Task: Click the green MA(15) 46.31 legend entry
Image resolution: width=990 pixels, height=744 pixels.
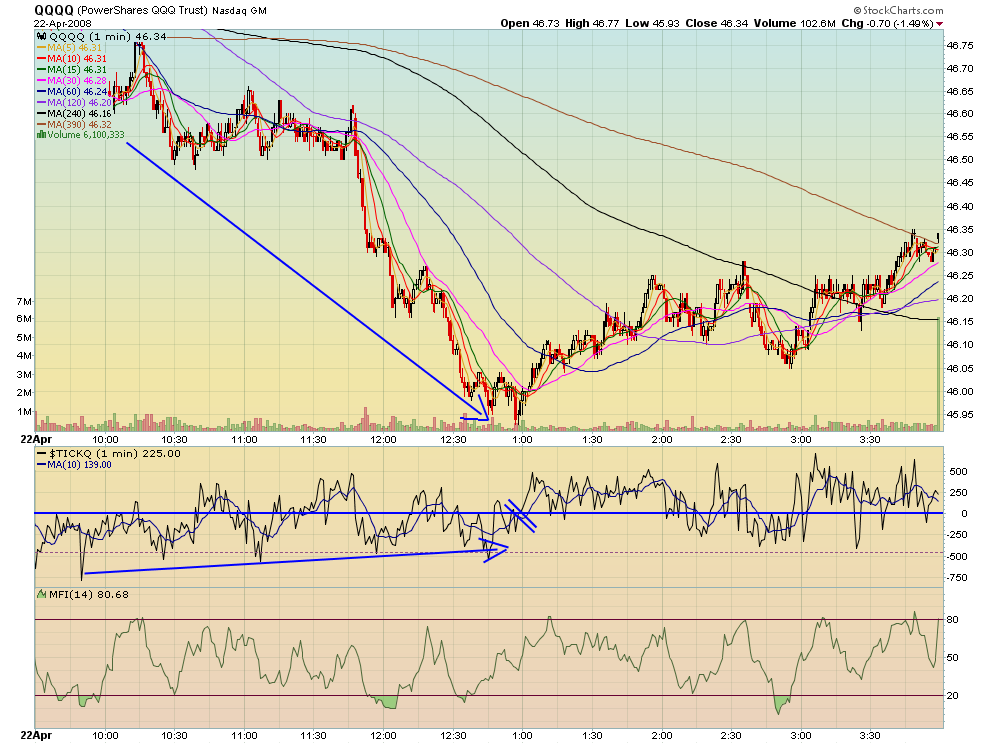Action: tap(77, 69)
